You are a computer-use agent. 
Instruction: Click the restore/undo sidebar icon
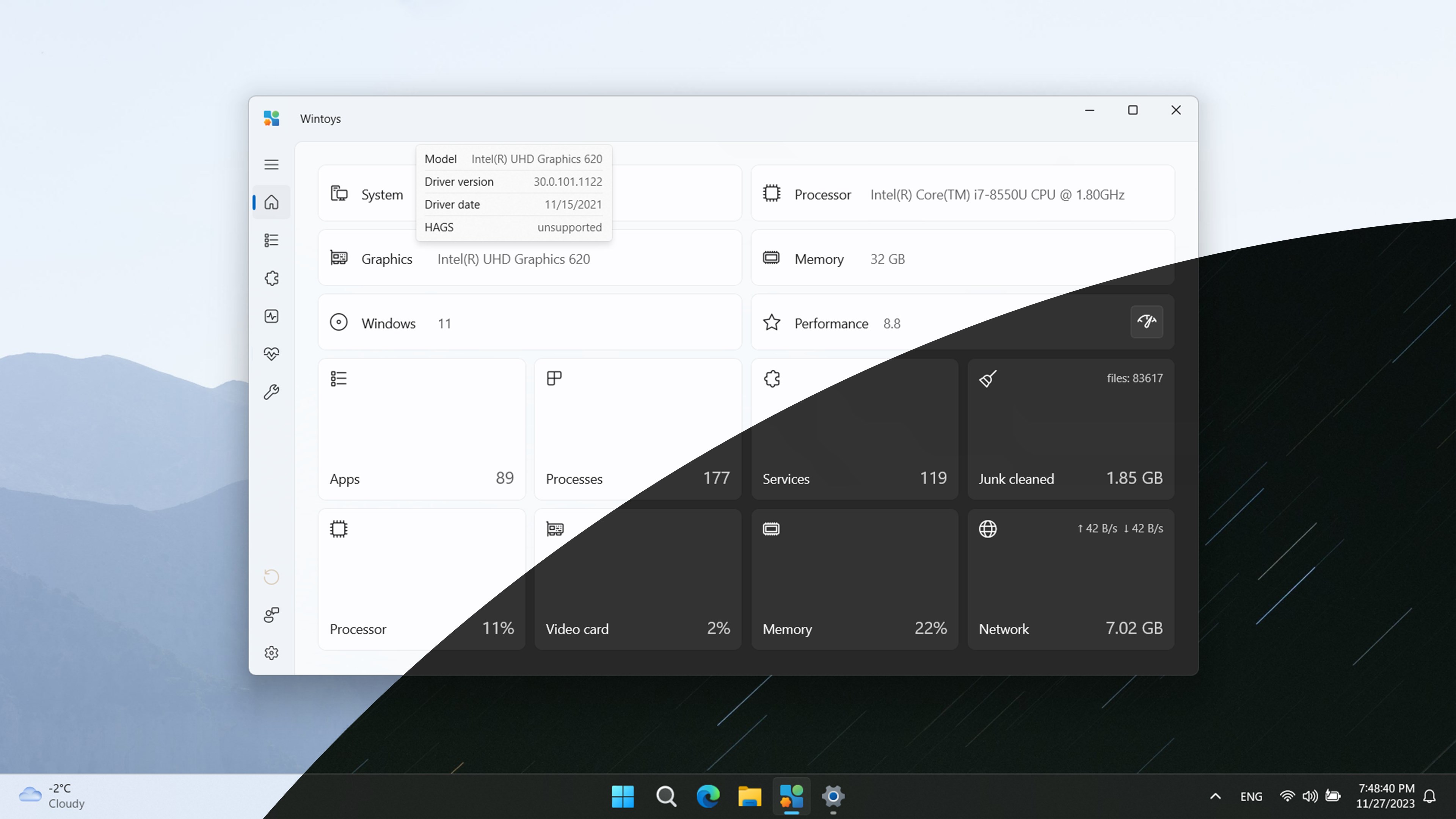point(271,576)
